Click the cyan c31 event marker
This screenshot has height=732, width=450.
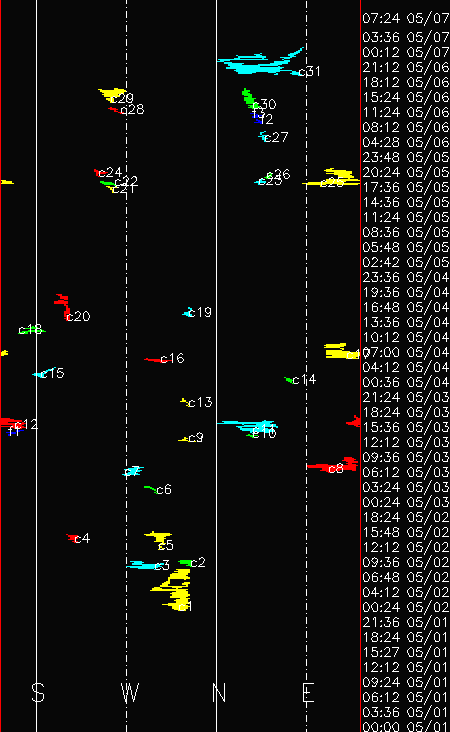(x=259, y=63)
